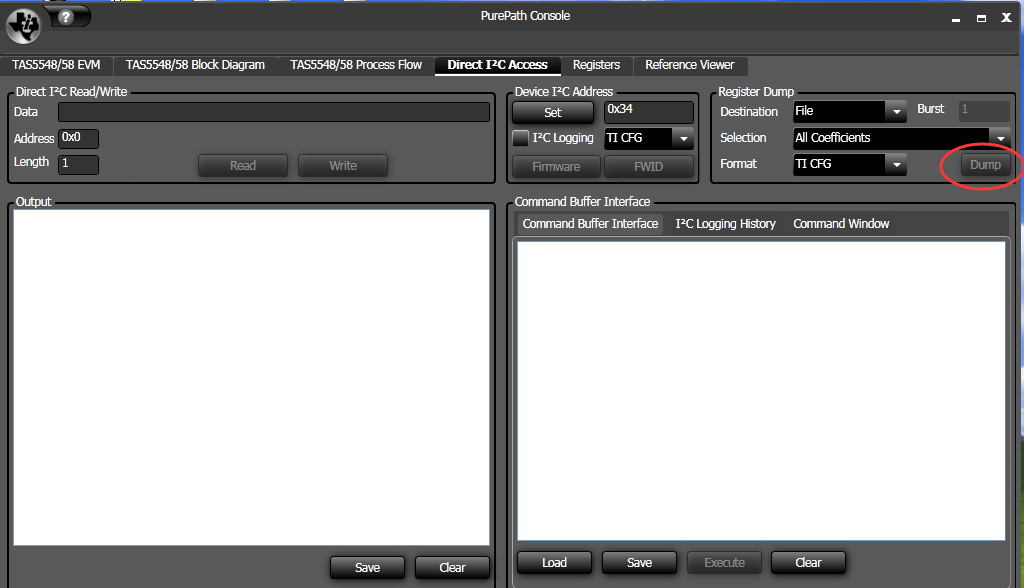The width and height of the screenshot is (1024, 588).
Task: Click inside the Output text area
Action: tap(251, 377)
